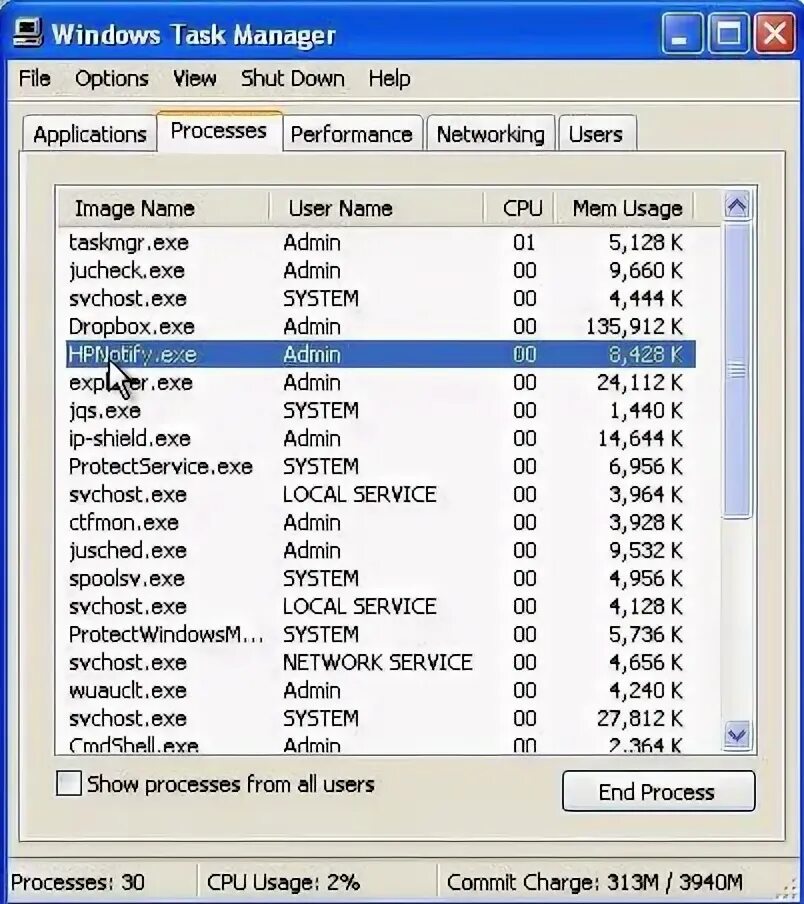
Task: Open the Options menu
Action: tap(112, 78)
